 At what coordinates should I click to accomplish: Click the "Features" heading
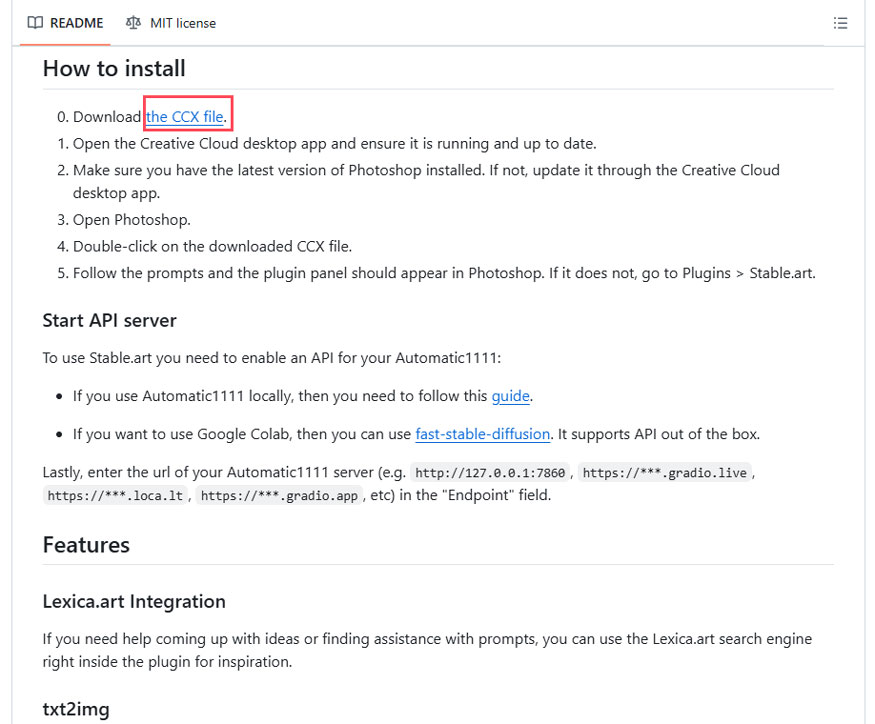coord(86,545)
